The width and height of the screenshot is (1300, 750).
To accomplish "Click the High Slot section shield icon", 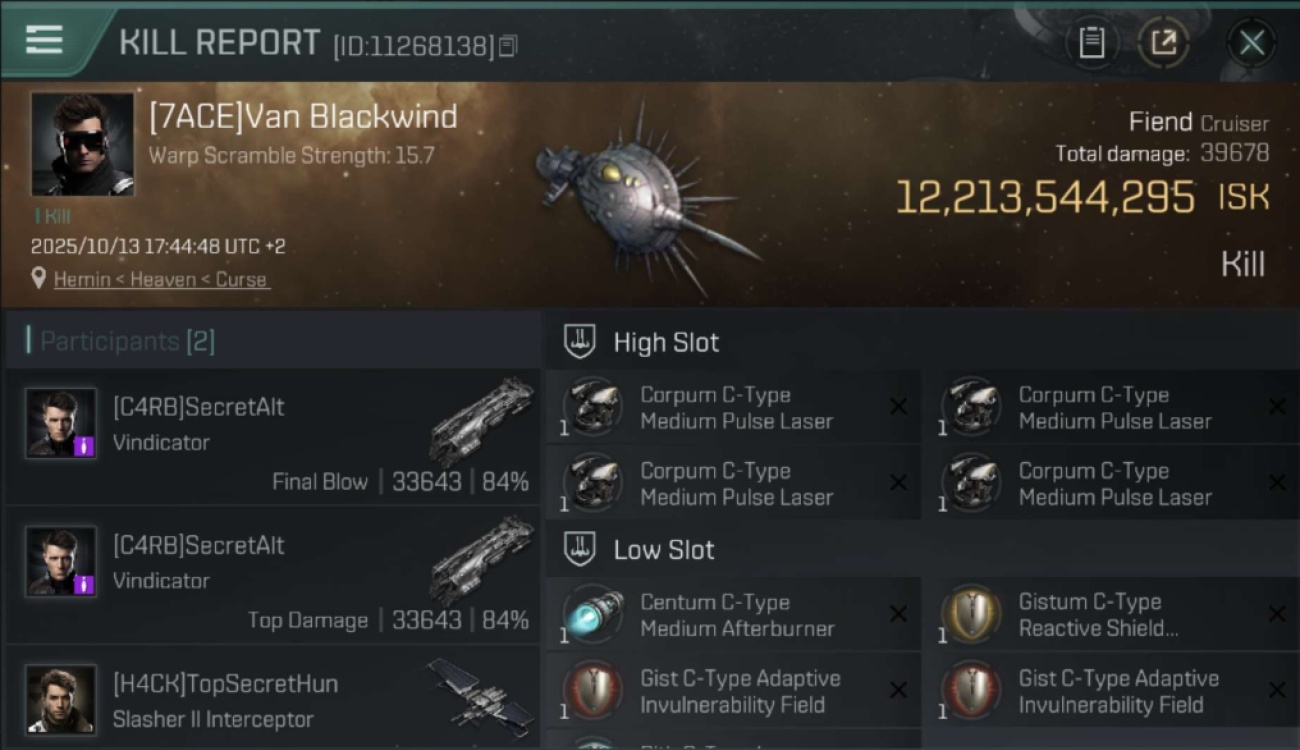I will click(580, 341).
